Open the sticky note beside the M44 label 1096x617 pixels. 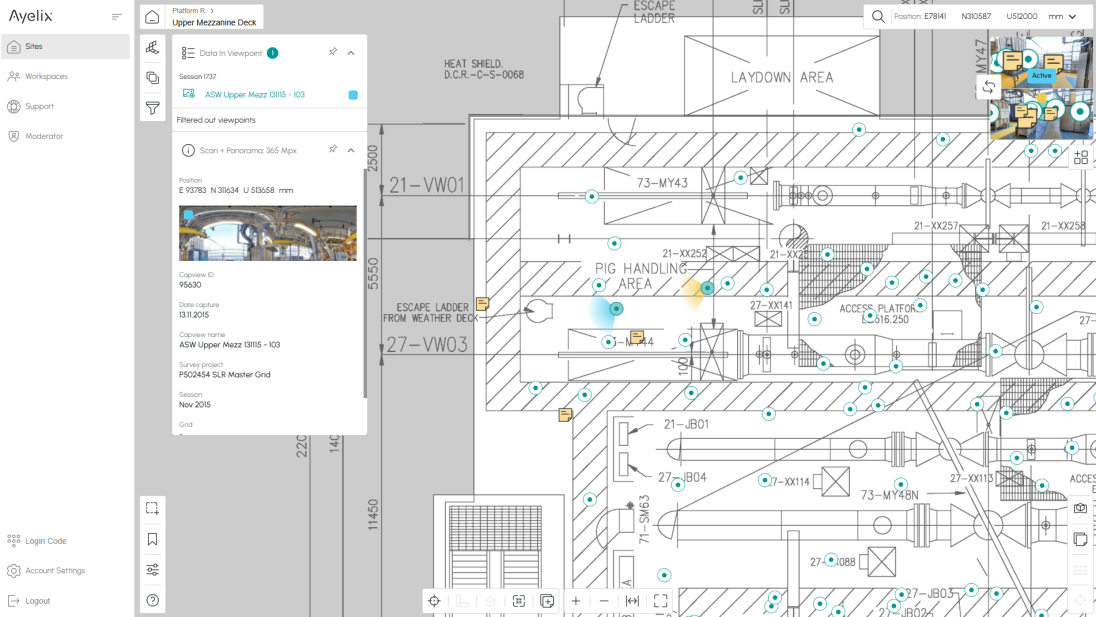[x=636, y=337]
